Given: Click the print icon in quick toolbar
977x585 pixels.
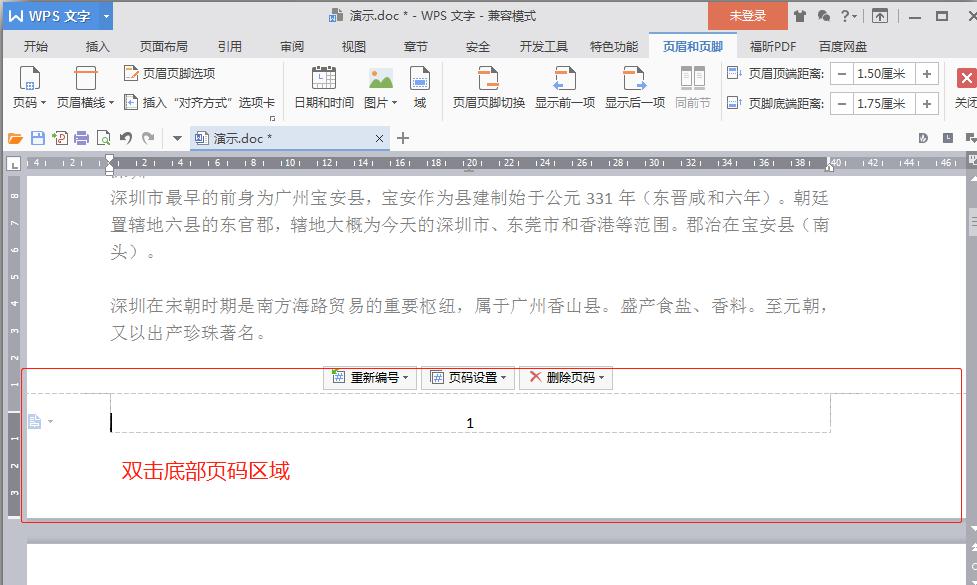Looking at the screenshot, I should [x=82, y=138].
